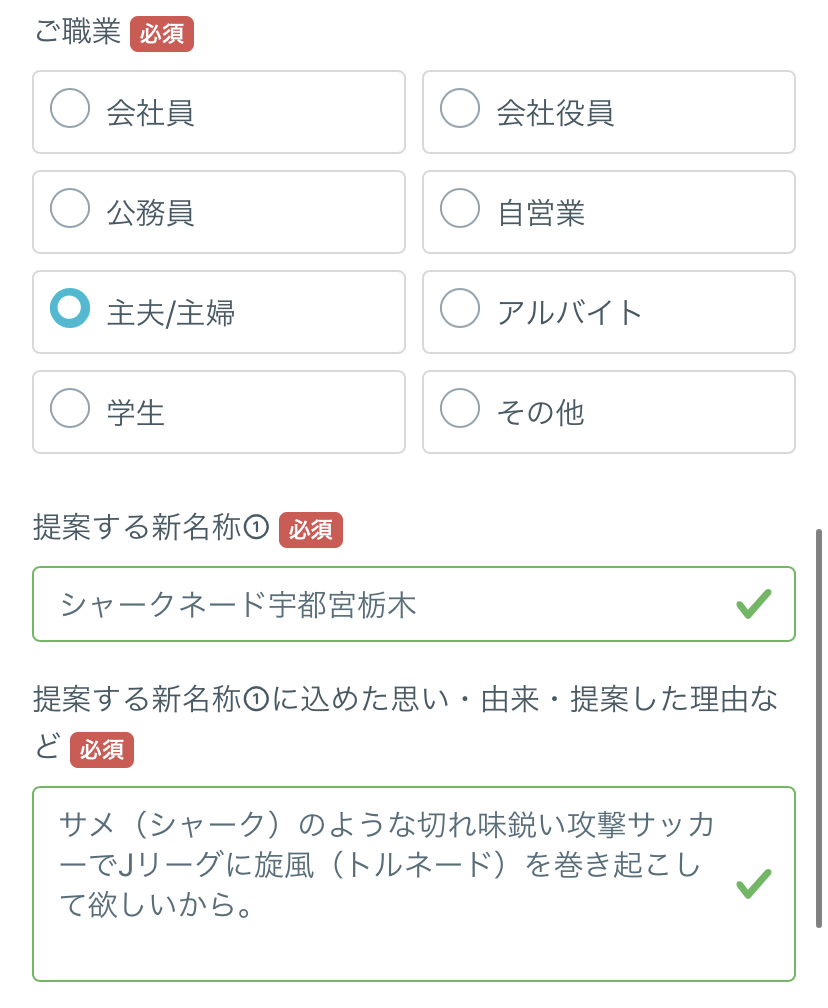
Task: Click the 会社員 label text
Action: (150, 113)
